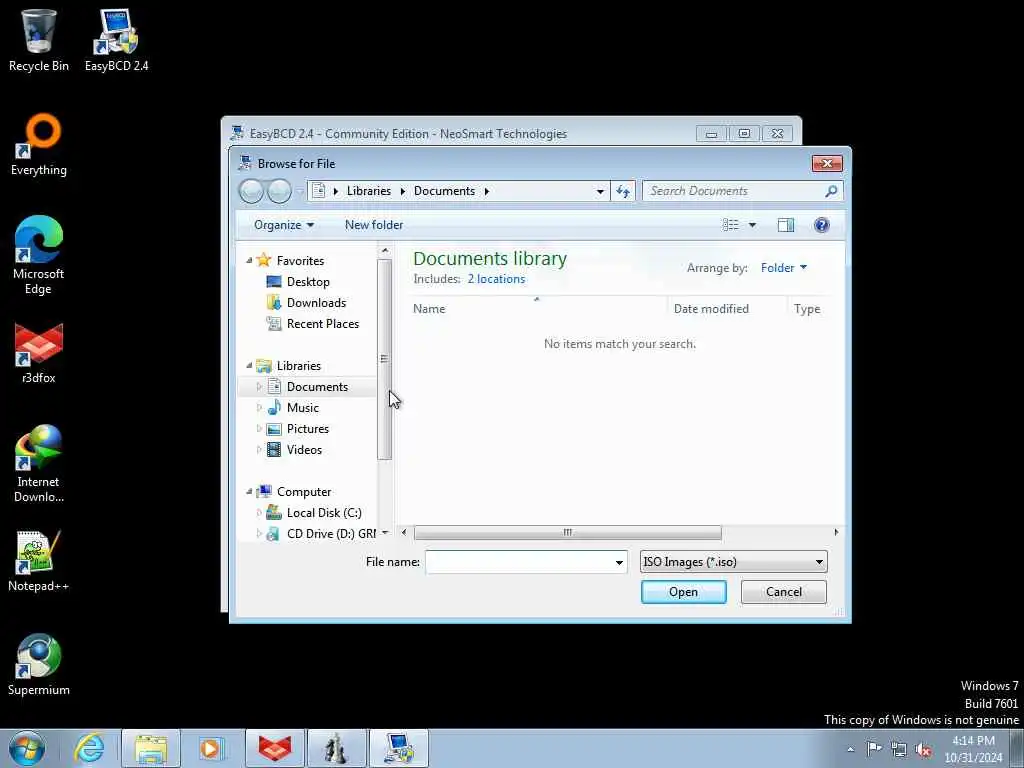Refresh the Documents folder view

click(623, 191)
